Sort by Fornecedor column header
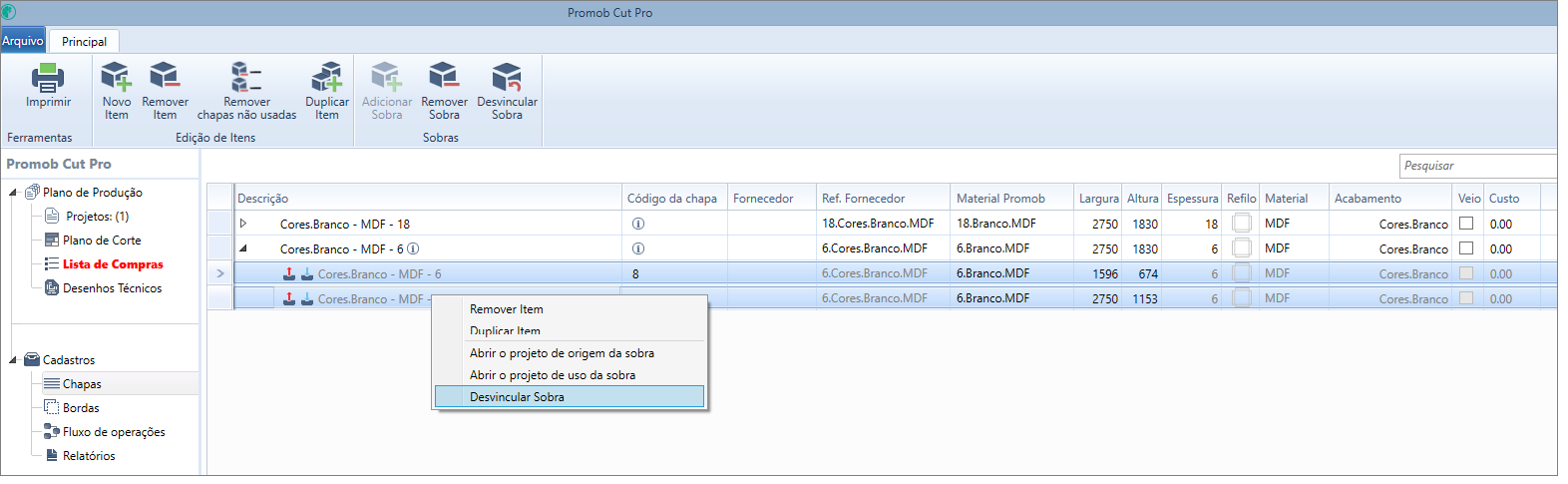The image size is (1568, 484). point(772,198)
